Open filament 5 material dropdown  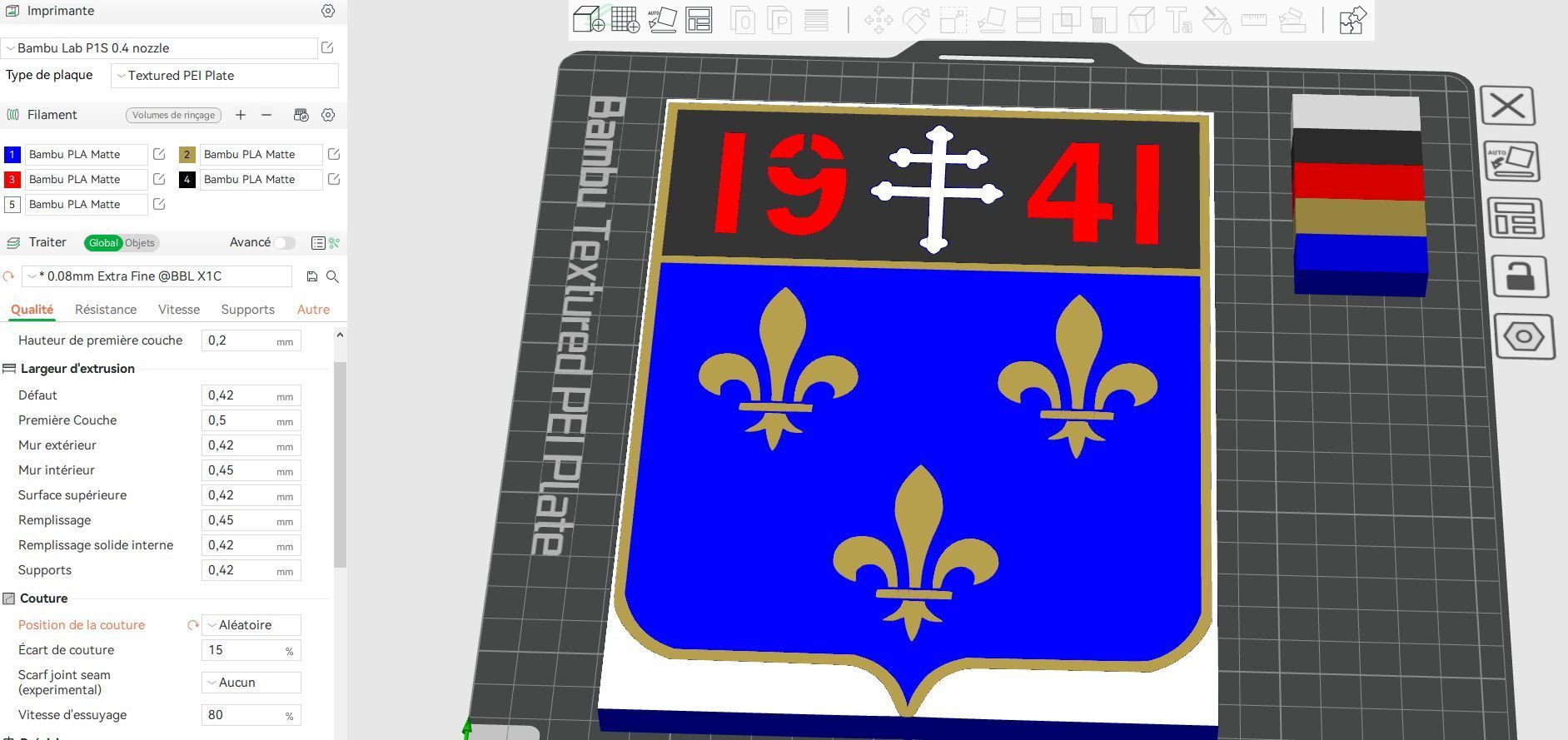pos(86,204)
